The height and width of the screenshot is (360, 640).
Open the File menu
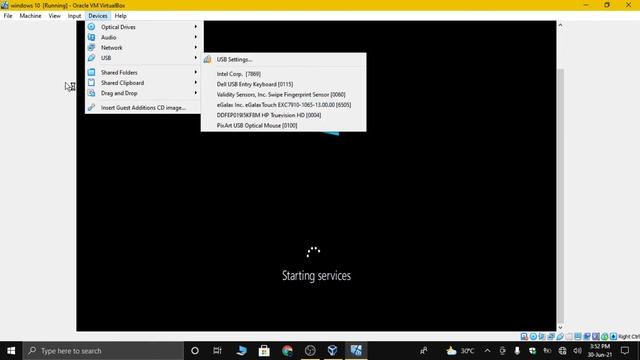[8, 16]
